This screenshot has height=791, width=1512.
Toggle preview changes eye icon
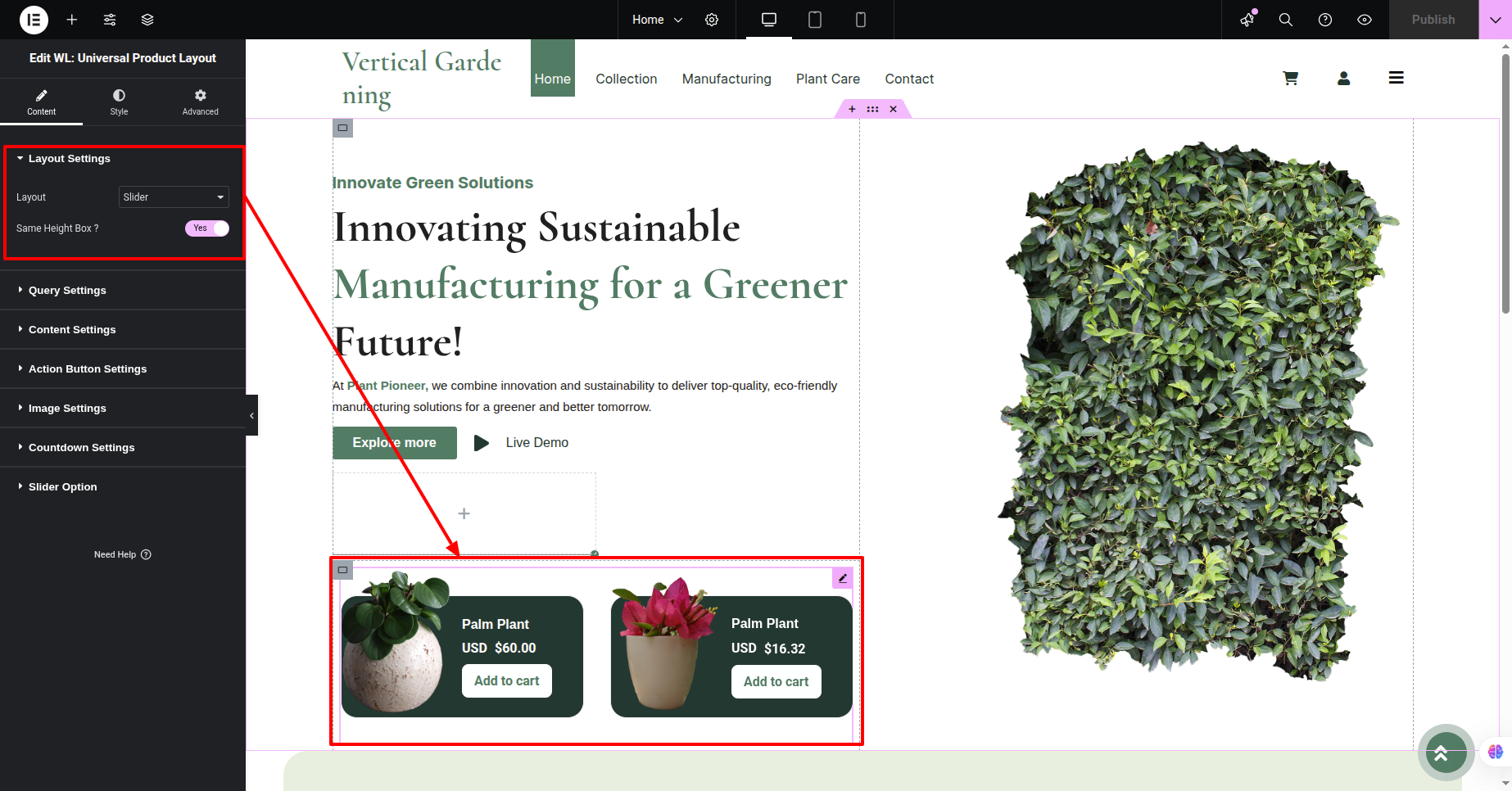pyautogui.click(x=1365, y=20)
